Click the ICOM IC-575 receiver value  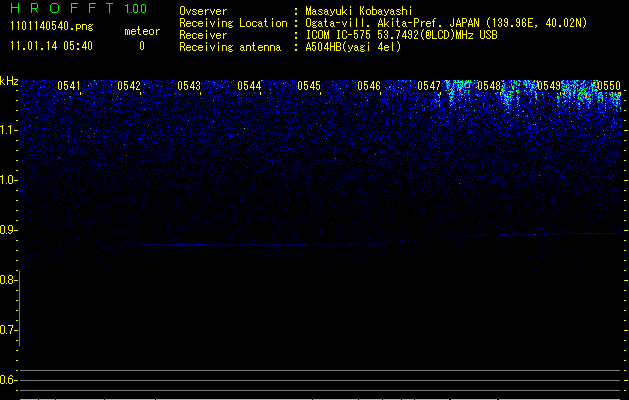[x=401, y=35]
